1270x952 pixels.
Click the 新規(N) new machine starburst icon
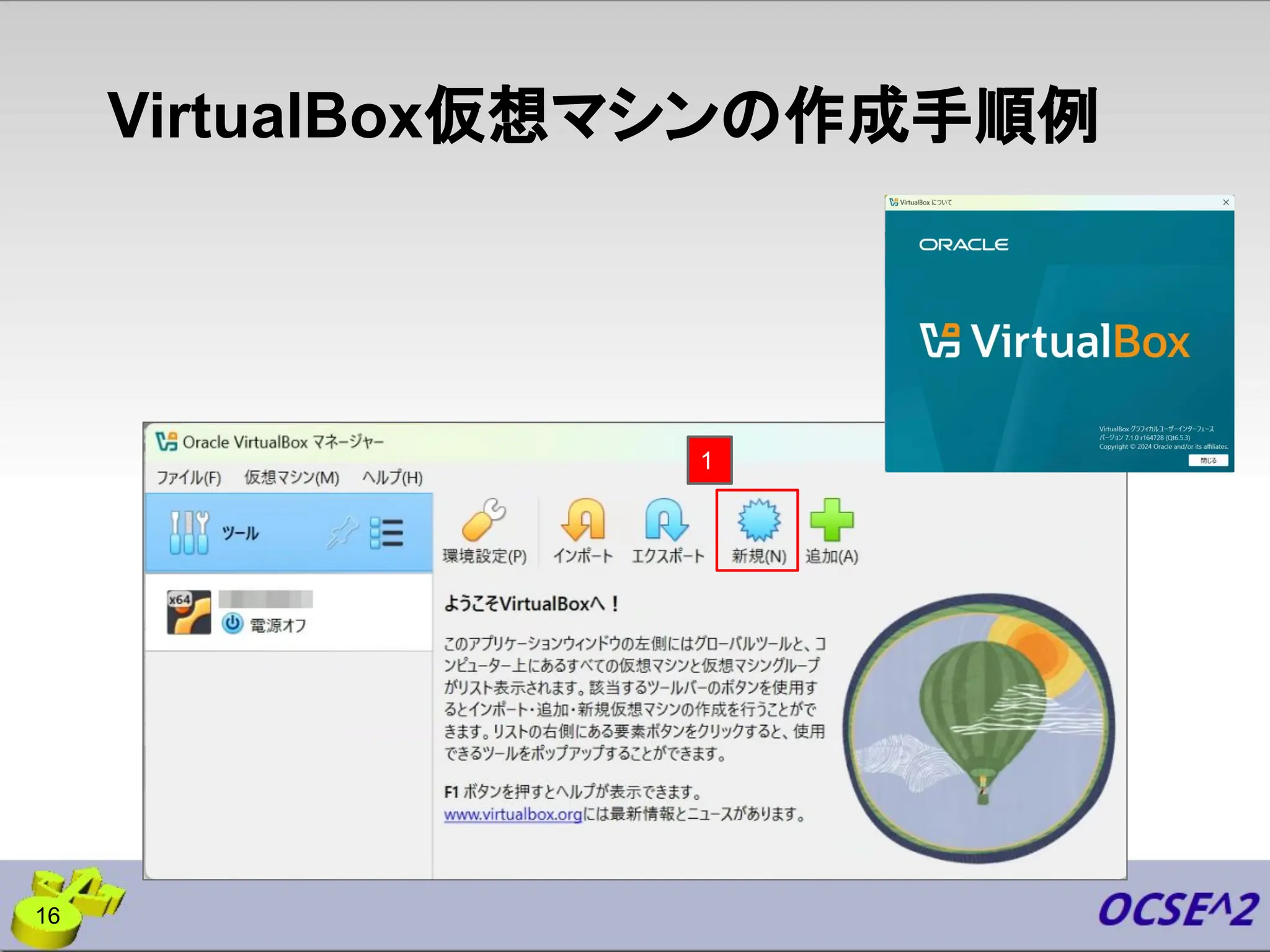(x=758, y=519)
